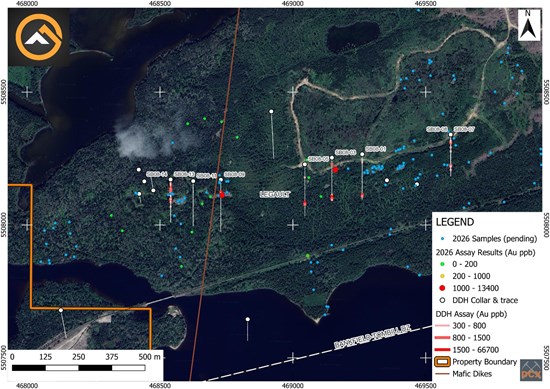Viewport: 550px width, 389px height.
Task: Click the 468500 easting label along the top axis
Action: 160,4
